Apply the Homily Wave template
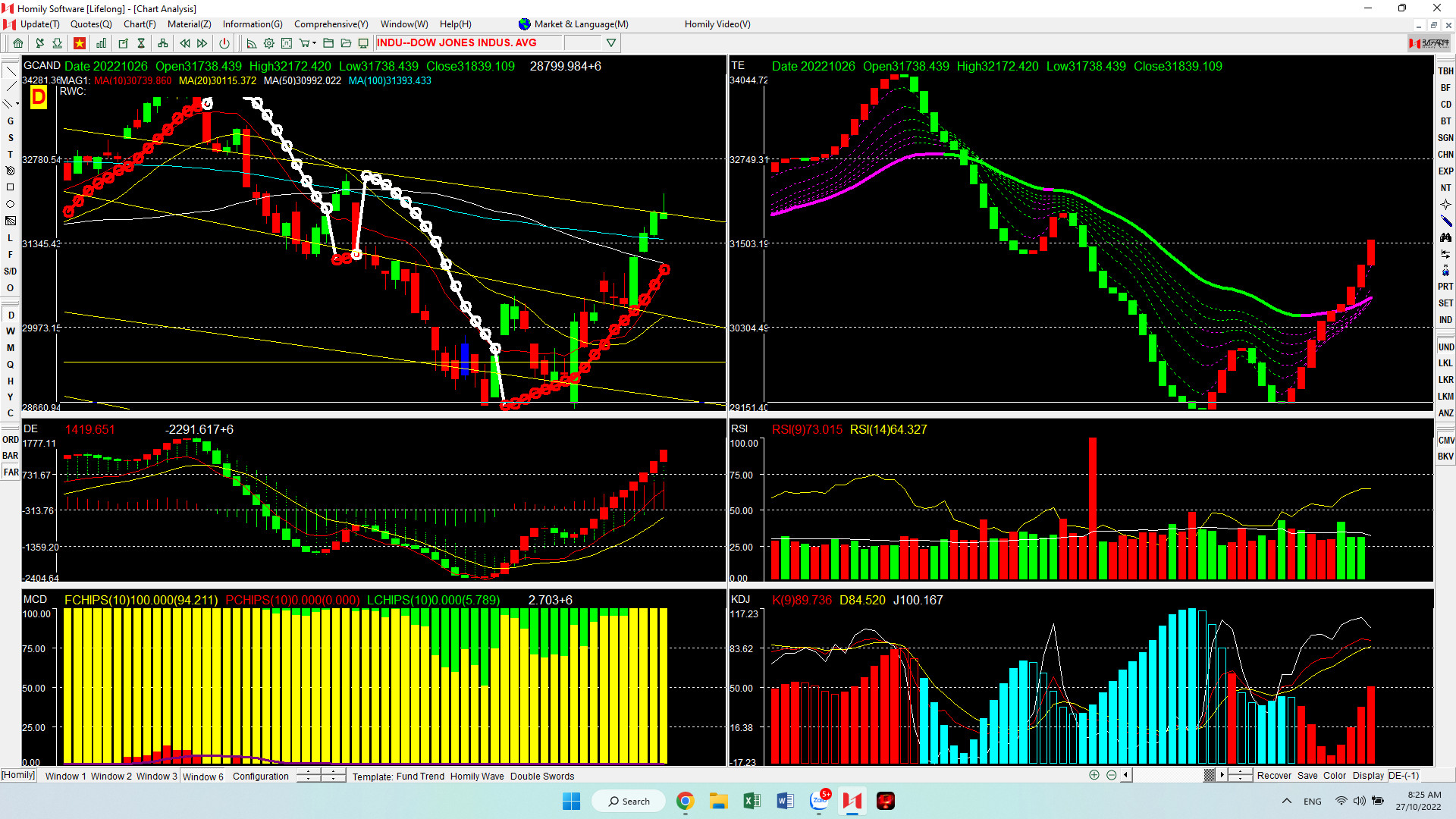The width and height of the screenshot is (1456, 819). (476, 776)
